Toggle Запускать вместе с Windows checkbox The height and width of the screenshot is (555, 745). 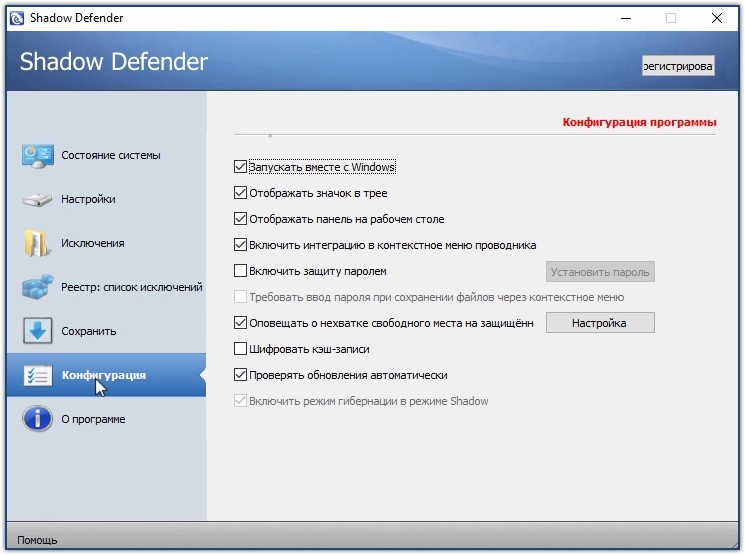(240, 167)
